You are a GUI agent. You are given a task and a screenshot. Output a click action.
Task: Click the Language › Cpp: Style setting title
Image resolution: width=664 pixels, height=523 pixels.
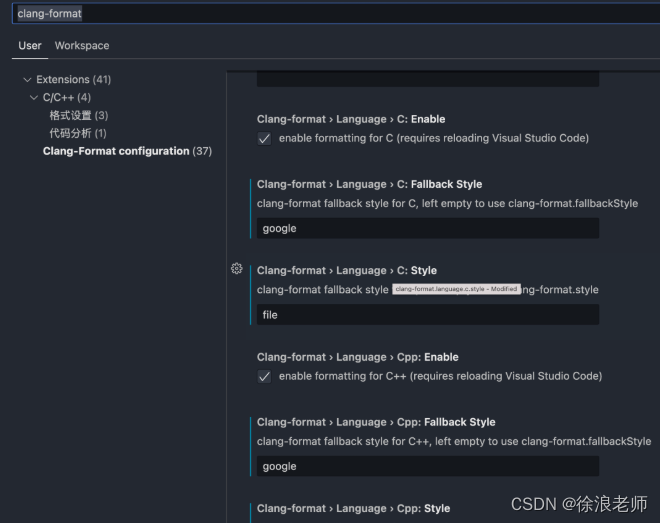353,509
